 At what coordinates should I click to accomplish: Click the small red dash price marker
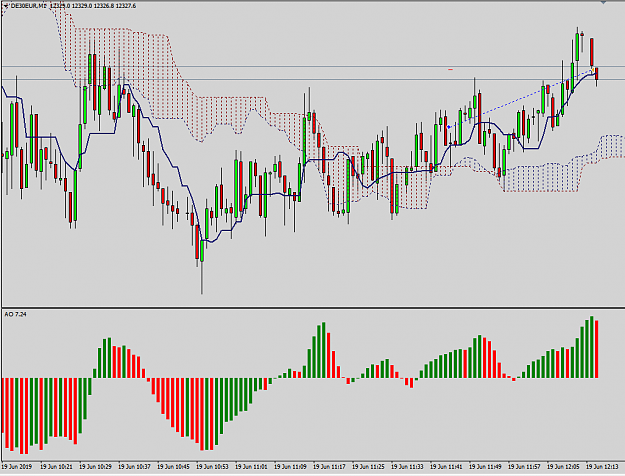(x=450, y=69)
